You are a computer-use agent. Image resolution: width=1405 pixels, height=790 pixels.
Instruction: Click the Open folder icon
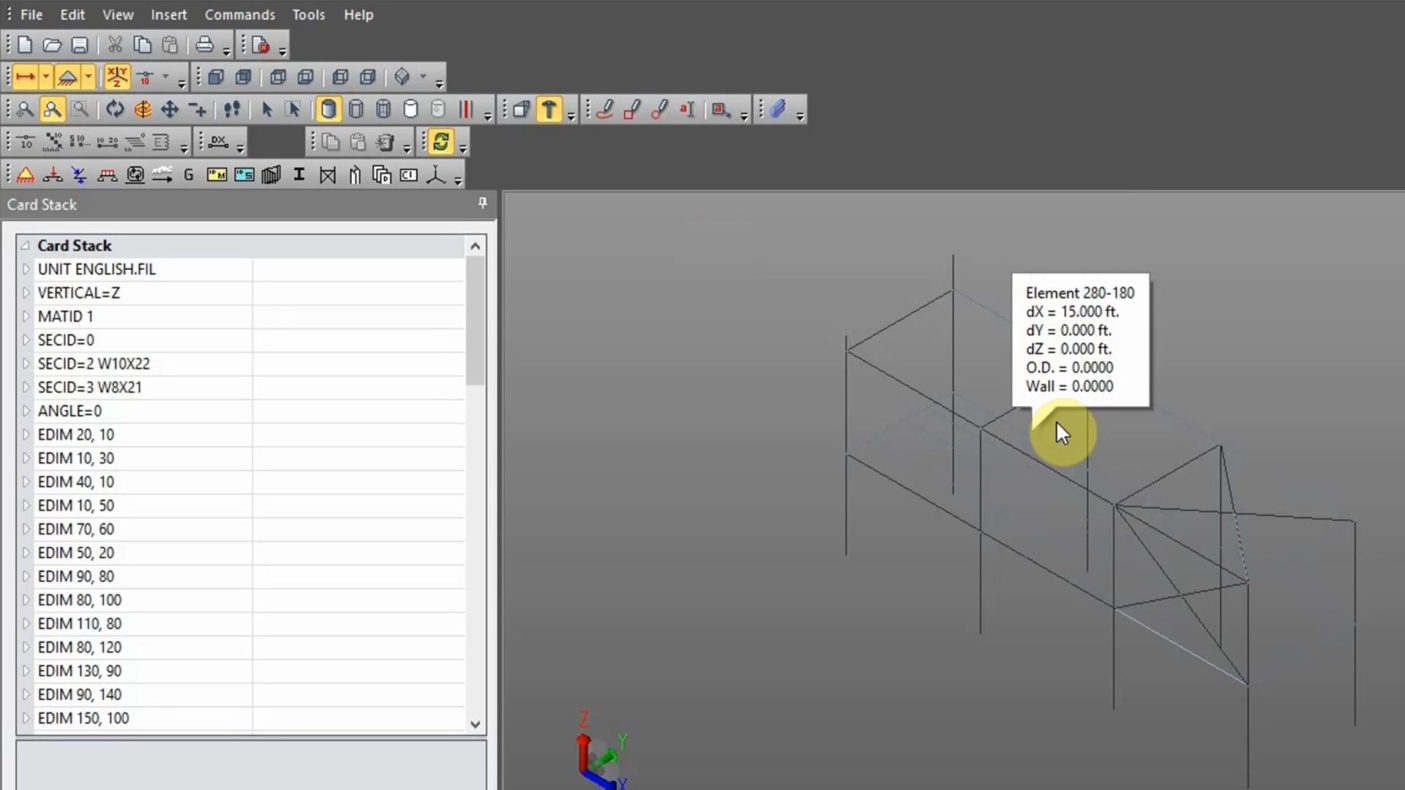coord(52,45)
